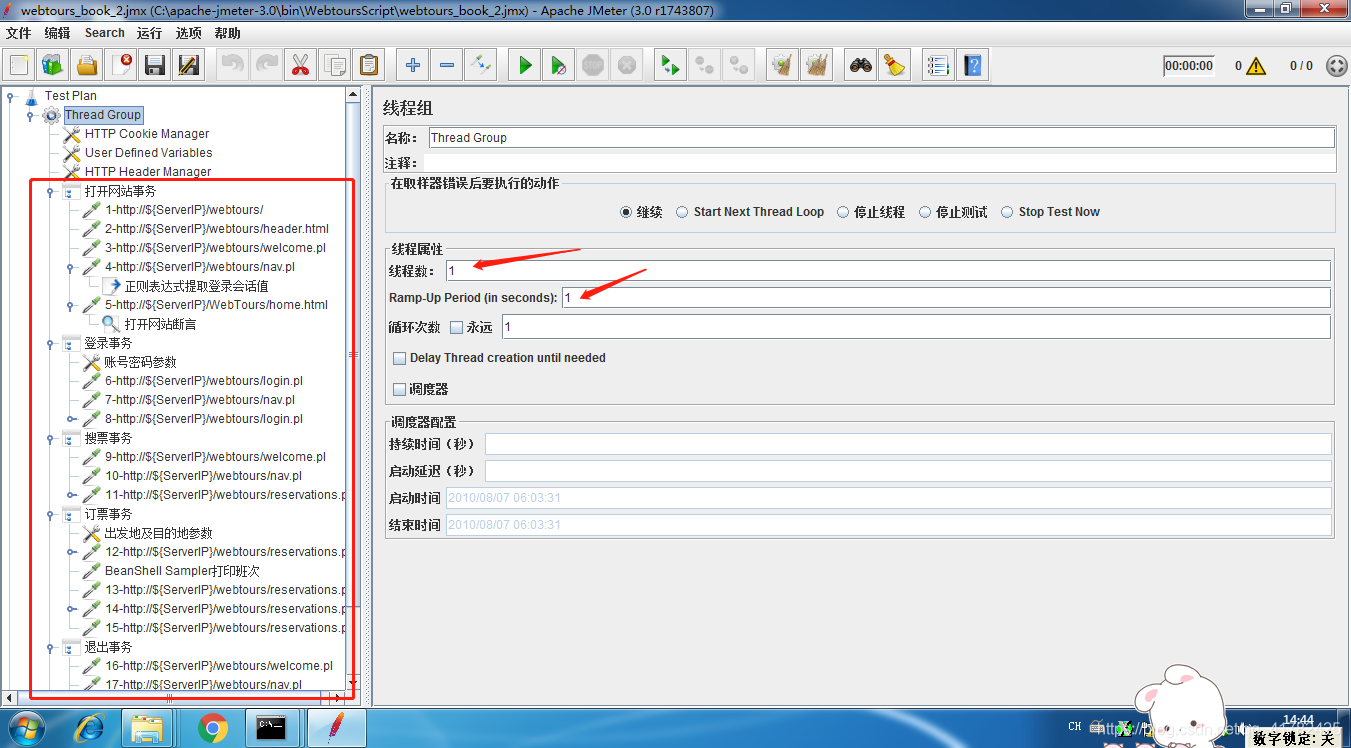Click the Close test plan icon

[121, 66]
